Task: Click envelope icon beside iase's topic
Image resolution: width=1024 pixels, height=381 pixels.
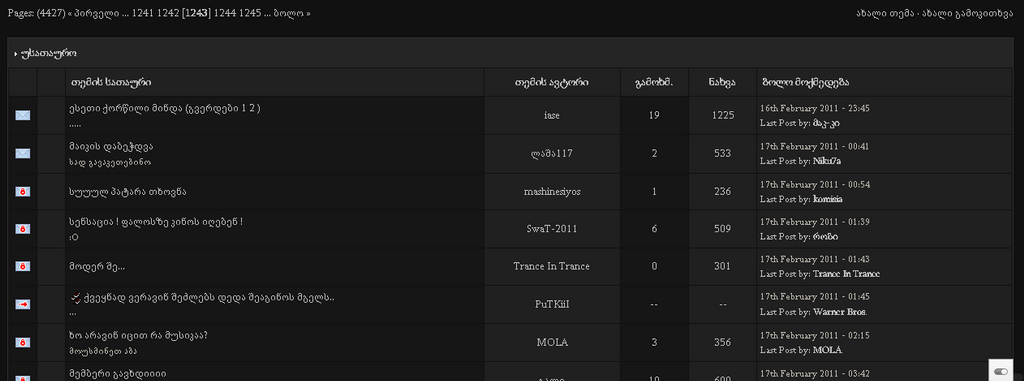Action: [x=23, y=116]
